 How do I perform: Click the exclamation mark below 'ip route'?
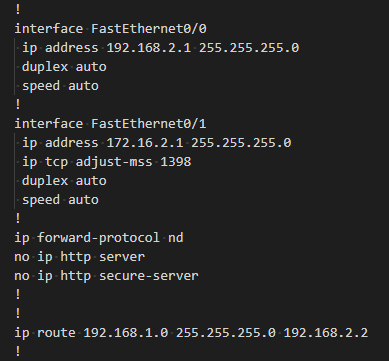click(x=18, y=352)
